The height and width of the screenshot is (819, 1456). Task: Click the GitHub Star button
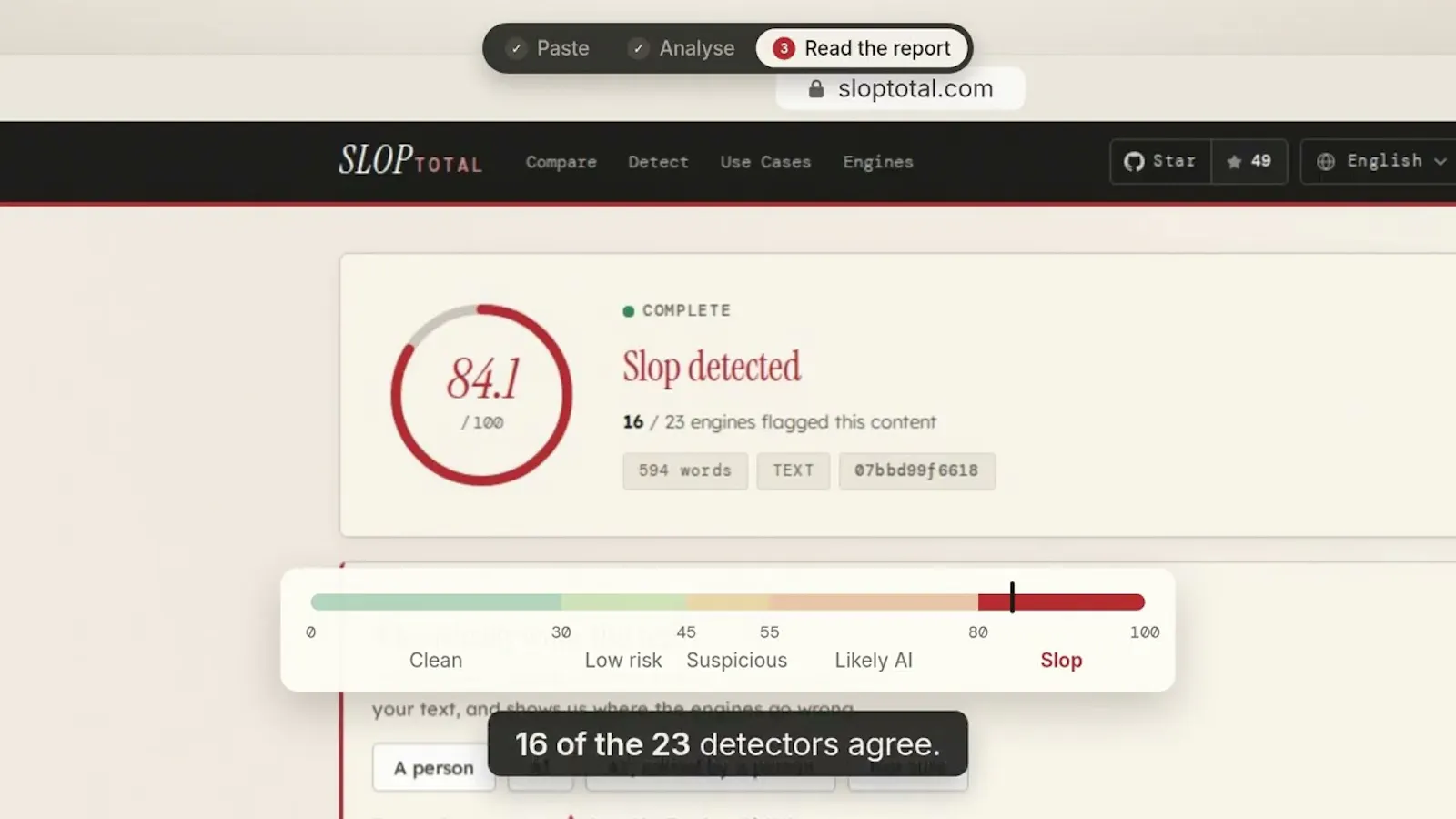click(x=1160, y=161)
